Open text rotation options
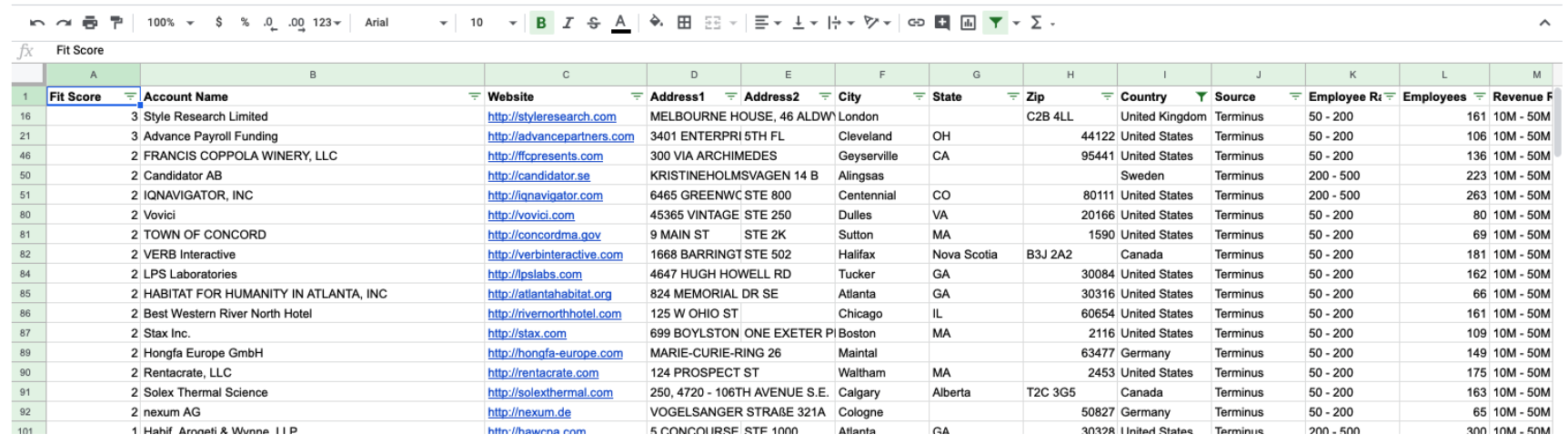This screenshot has height=444, width=1568. tap(877, 23)
